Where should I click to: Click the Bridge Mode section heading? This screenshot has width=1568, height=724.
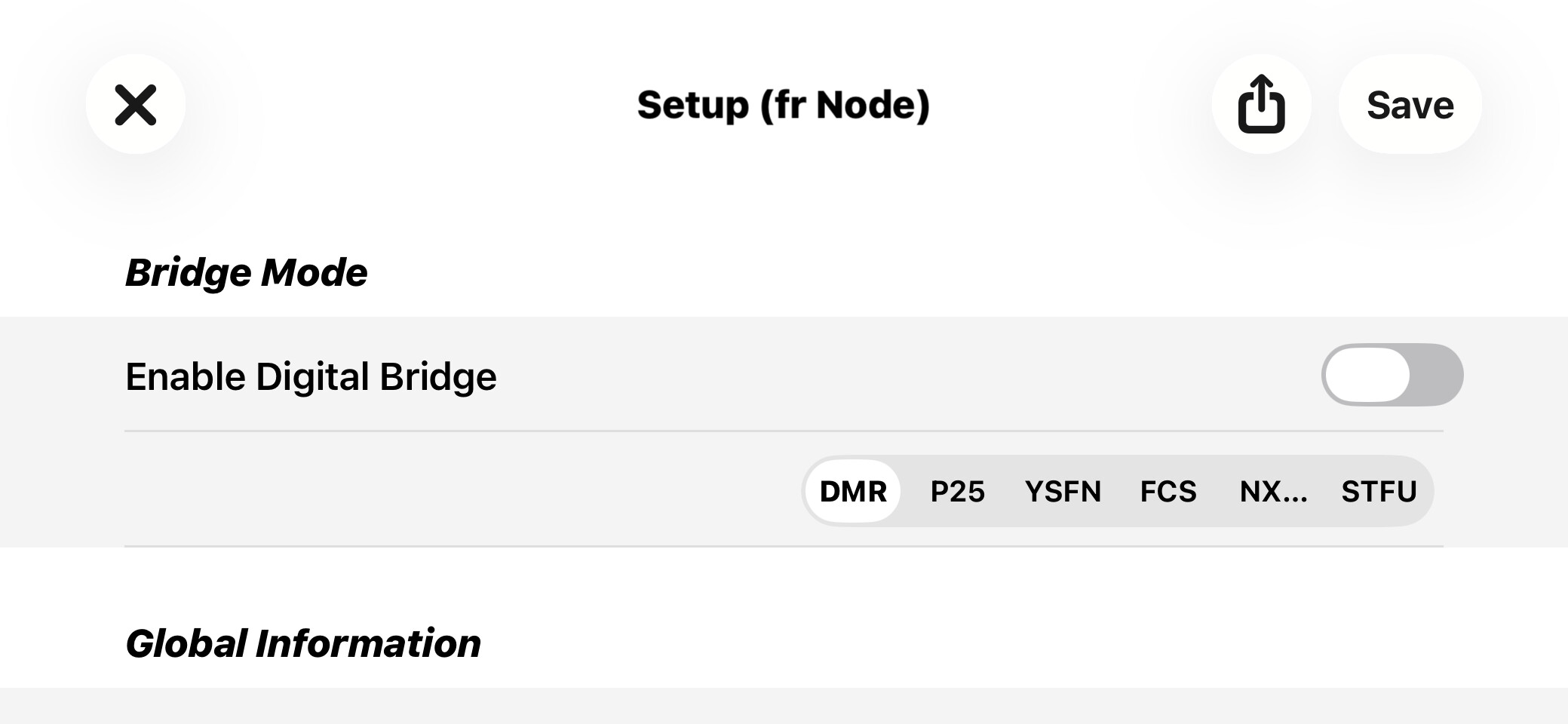[x=246, y=272]
